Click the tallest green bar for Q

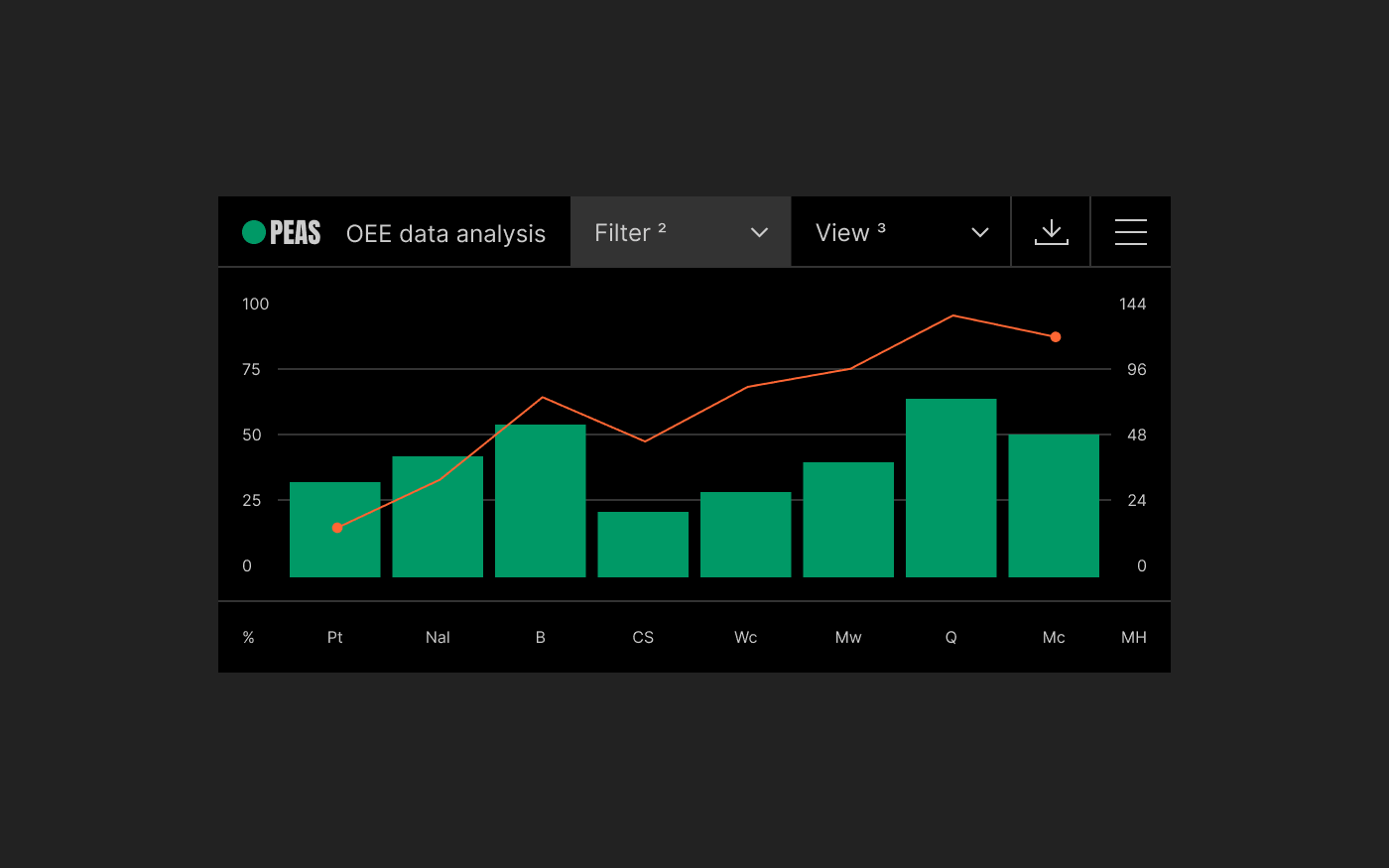pos(950,488)
